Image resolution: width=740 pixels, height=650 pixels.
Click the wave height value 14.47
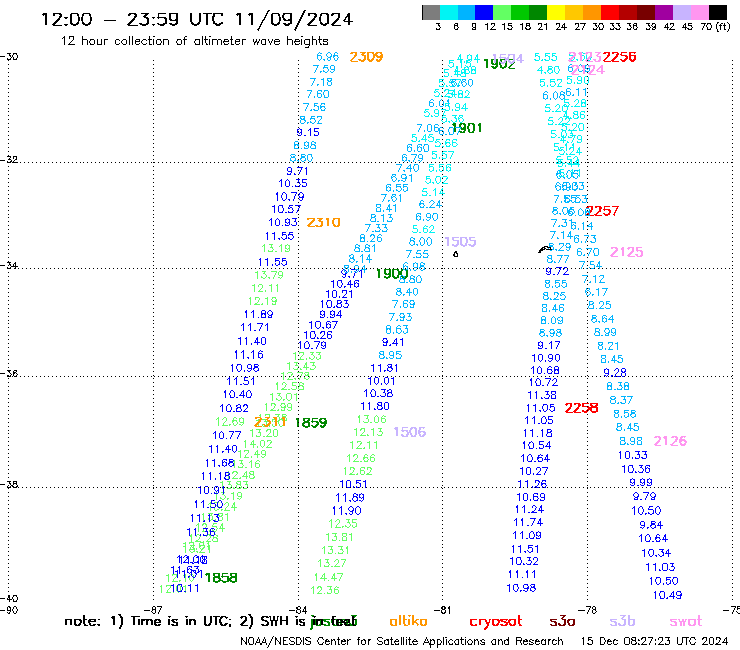point(328,577)
